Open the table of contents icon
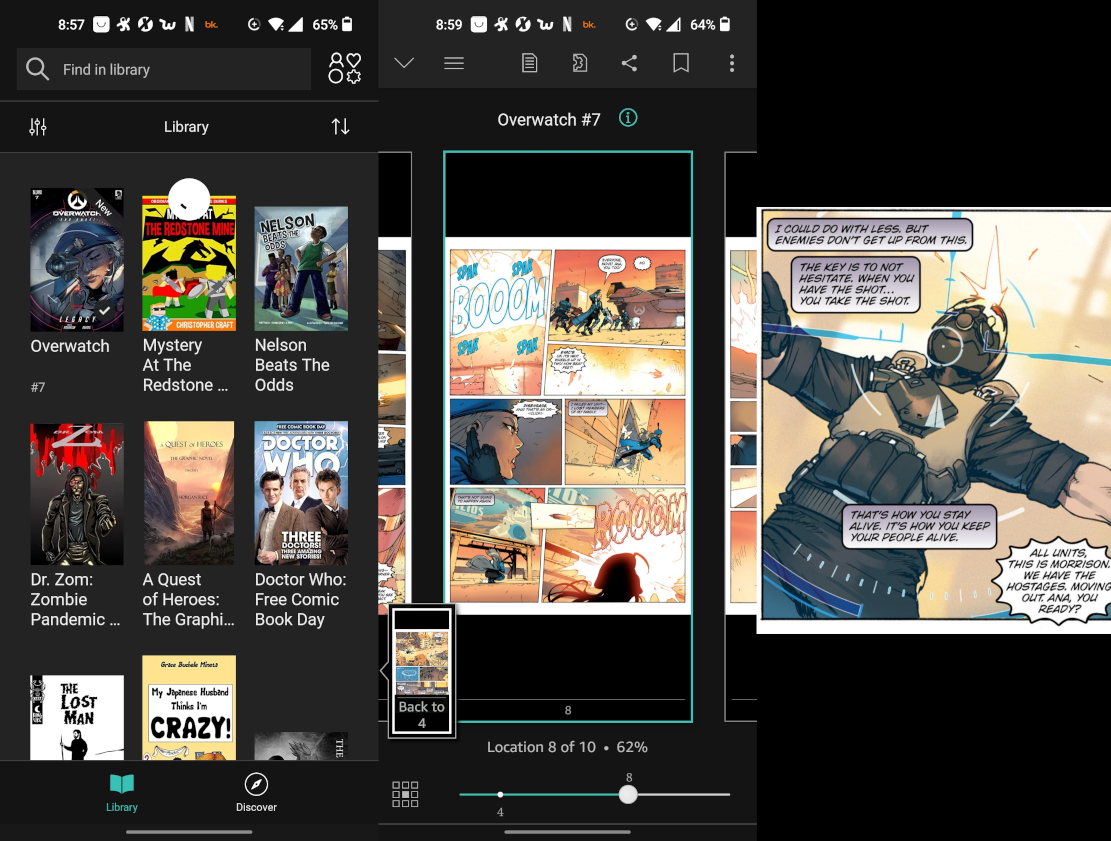This screenshot has width=1111, height=841. pyautogui.click(x=454, y=62)
